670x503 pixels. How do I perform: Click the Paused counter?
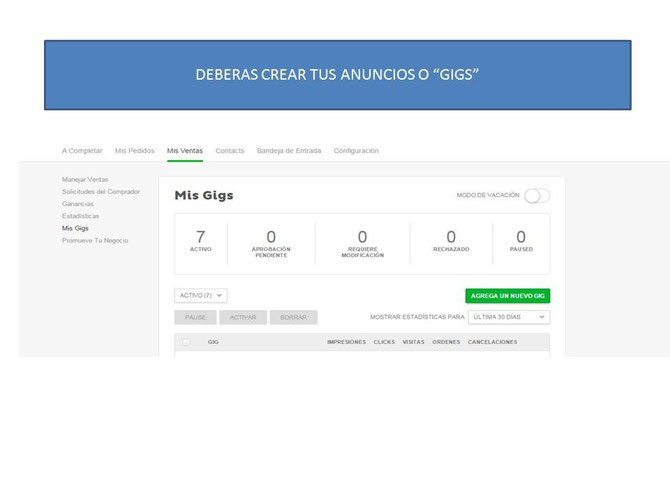[x=521, y=241]
